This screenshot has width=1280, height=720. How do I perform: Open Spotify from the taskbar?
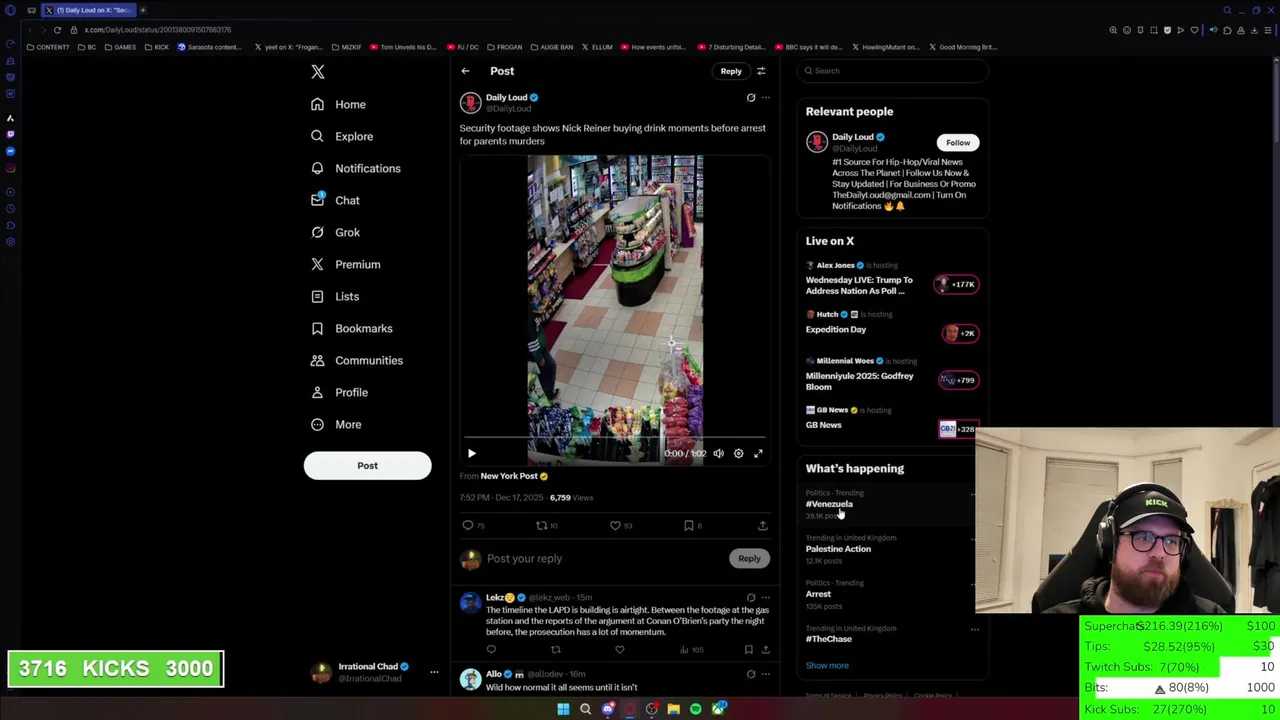[695, 709]
